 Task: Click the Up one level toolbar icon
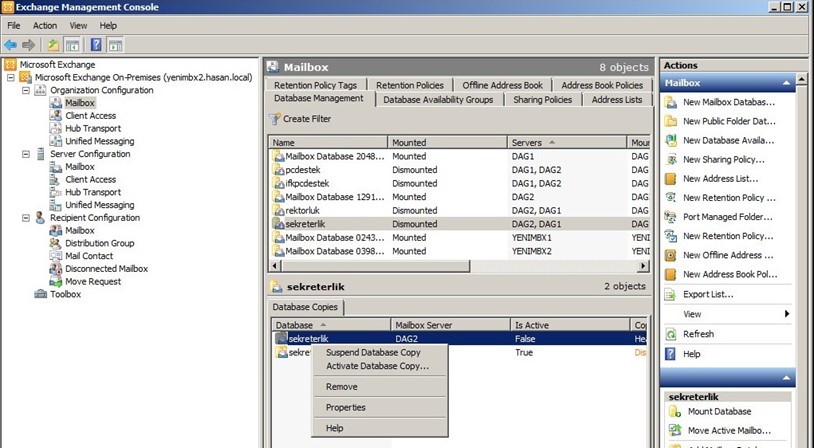pos(53,45)
